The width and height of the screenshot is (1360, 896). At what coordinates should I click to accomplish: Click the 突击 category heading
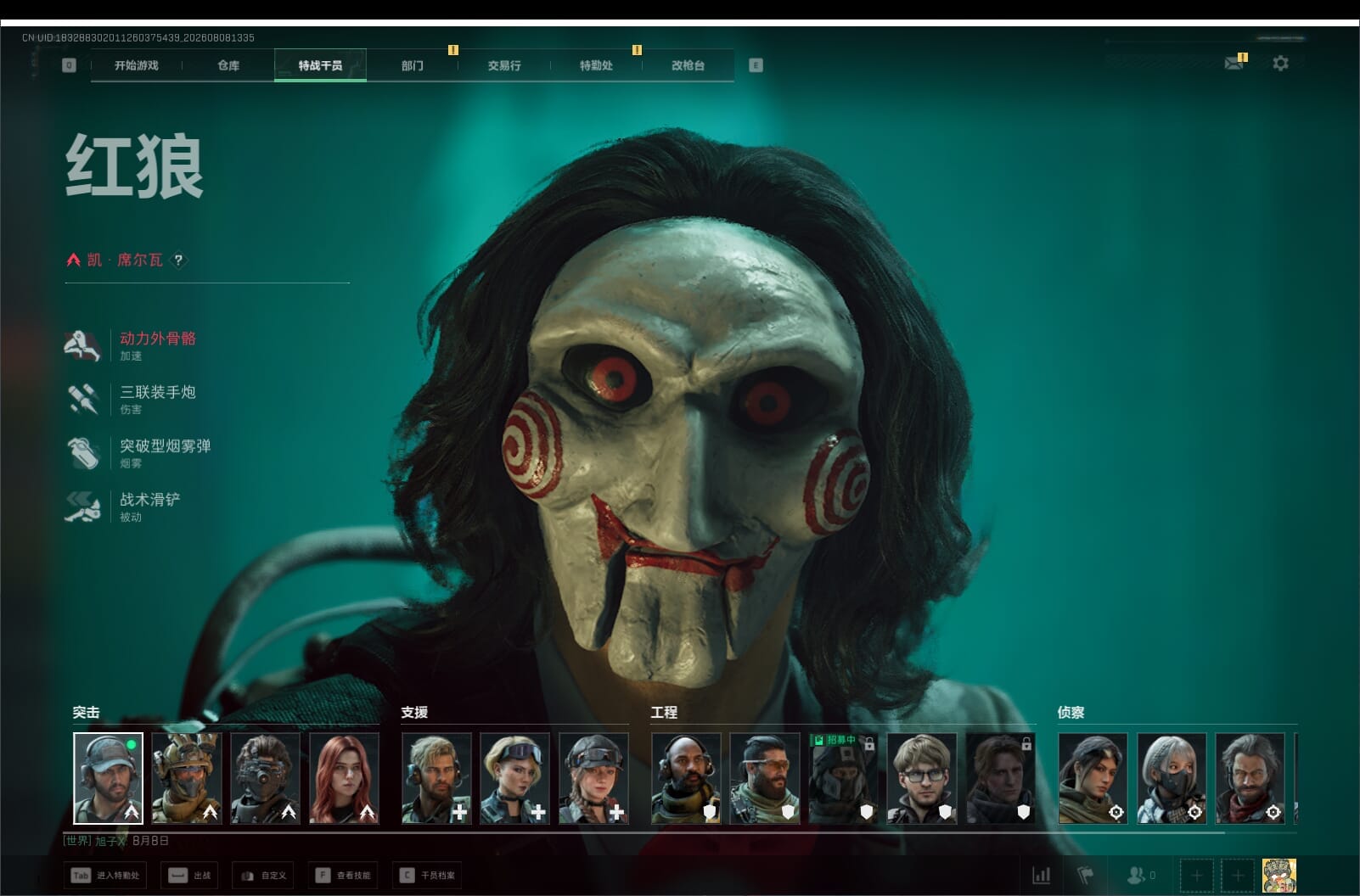point(86,712)
